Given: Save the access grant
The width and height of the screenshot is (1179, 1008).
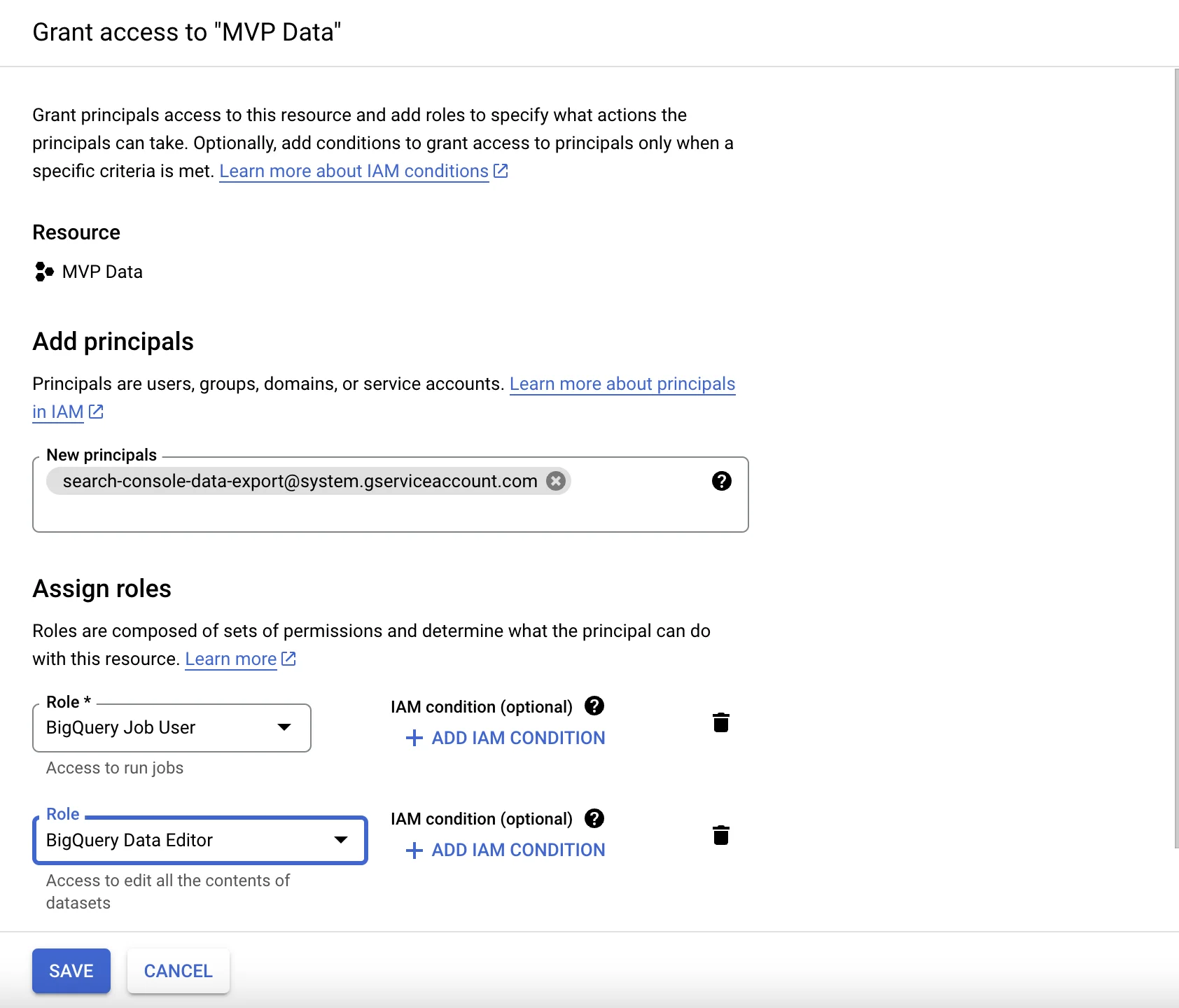Looking at the screenshot, I should tap(71, 971).
